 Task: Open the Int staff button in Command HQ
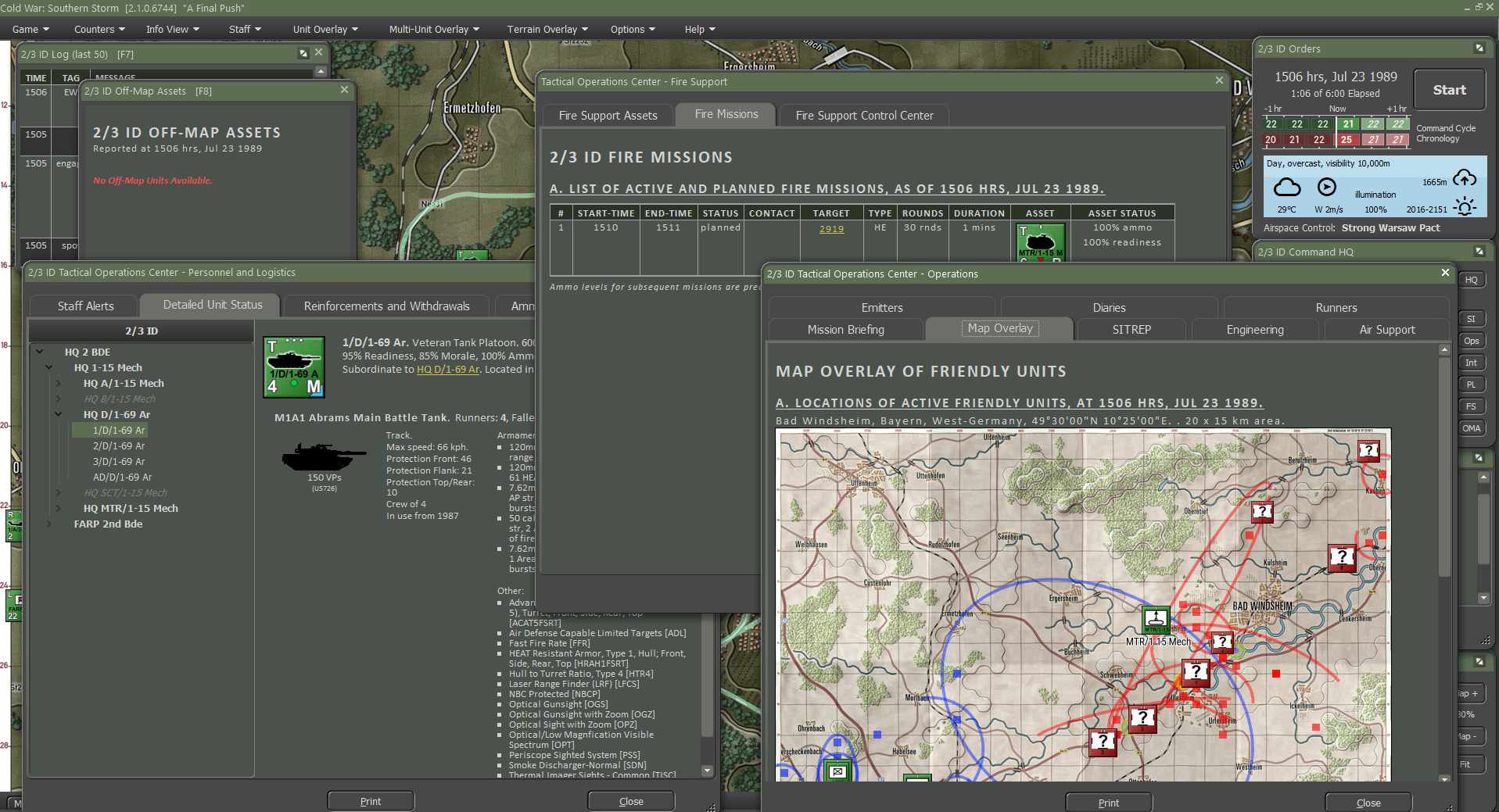tap(1472, 363)
